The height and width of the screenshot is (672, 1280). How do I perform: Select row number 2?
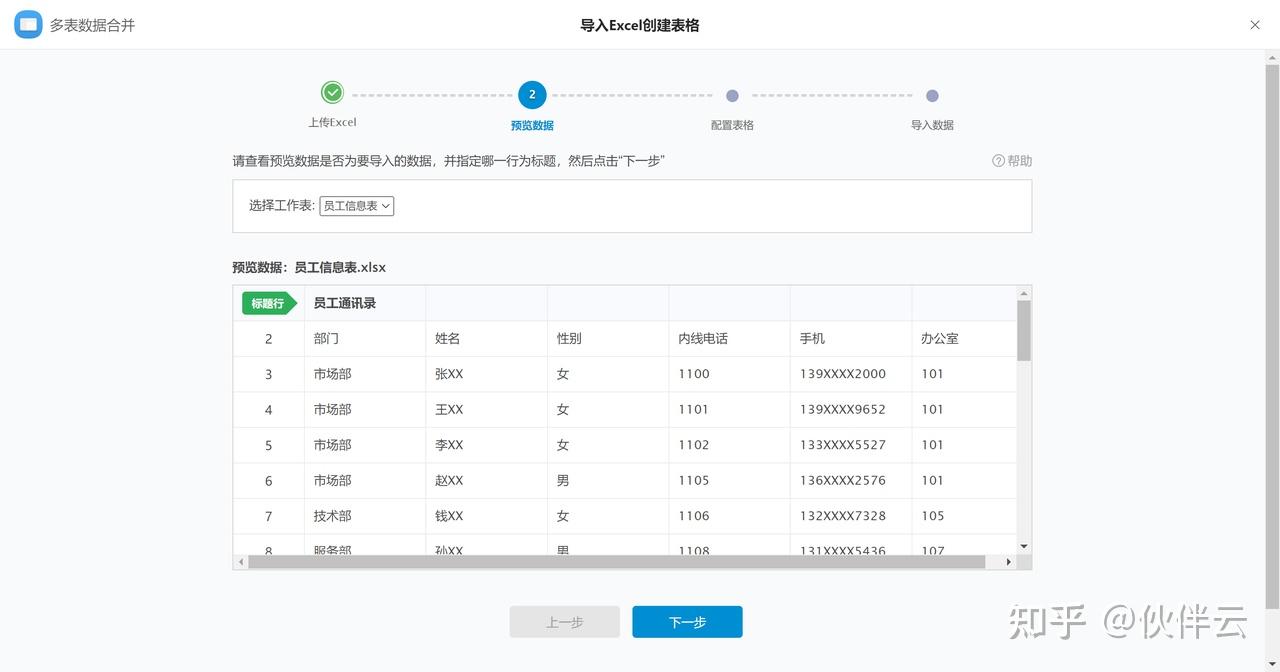pos(268,339)
